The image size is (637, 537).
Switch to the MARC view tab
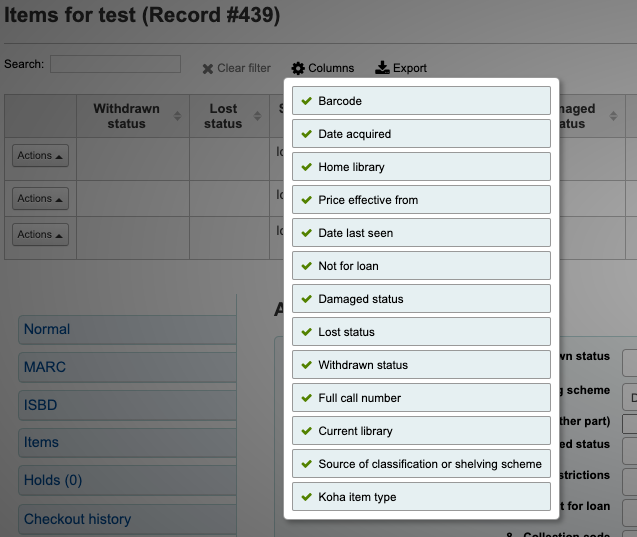point(45,367)
